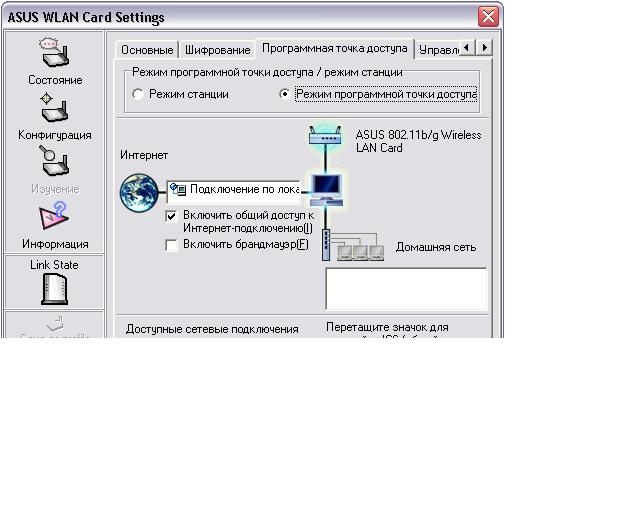Enable the Включить брандмауэр checkbox
Screen dimensions: 640x512
tap(172, 245)
